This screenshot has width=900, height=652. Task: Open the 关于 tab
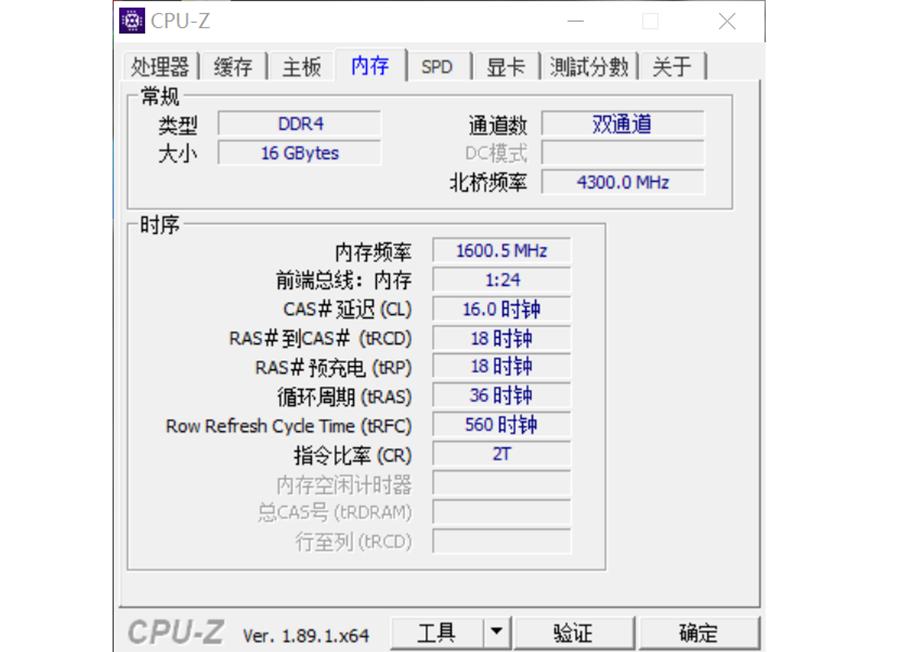tap(672, 66)
